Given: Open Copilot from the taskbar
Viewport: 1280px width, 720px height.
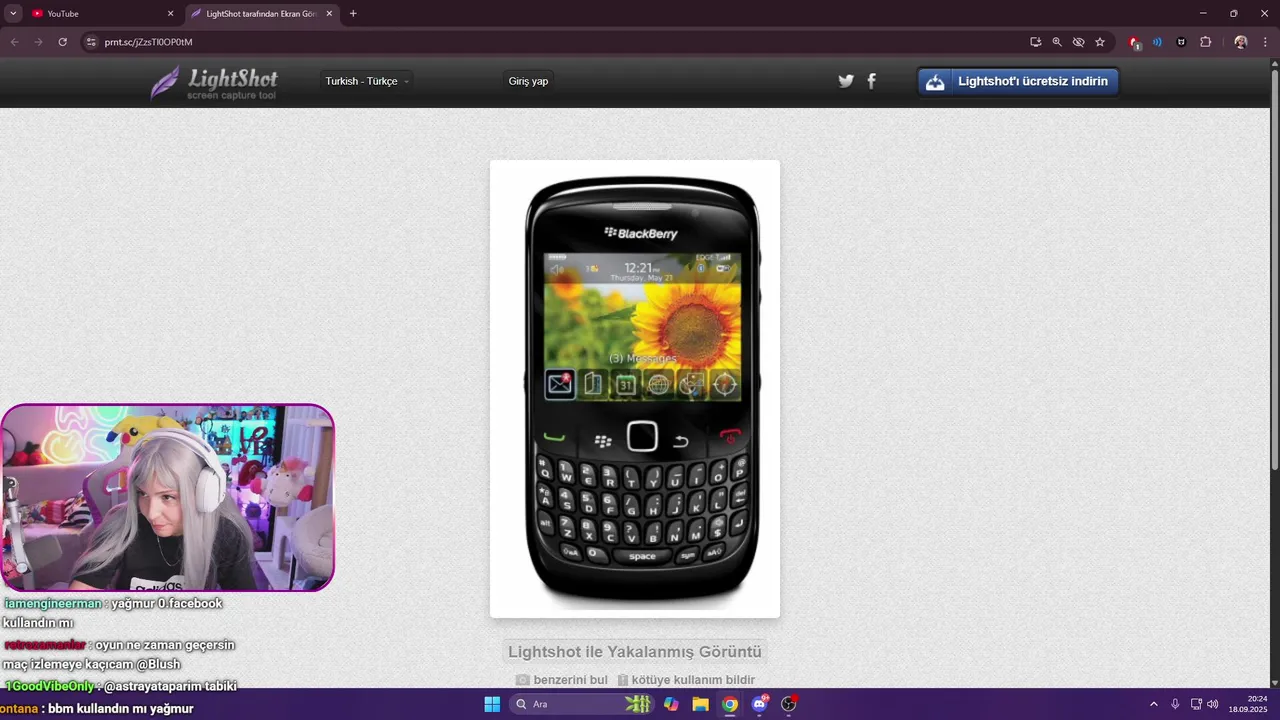Looking at the screenshot, I should (x=671, y=704).
